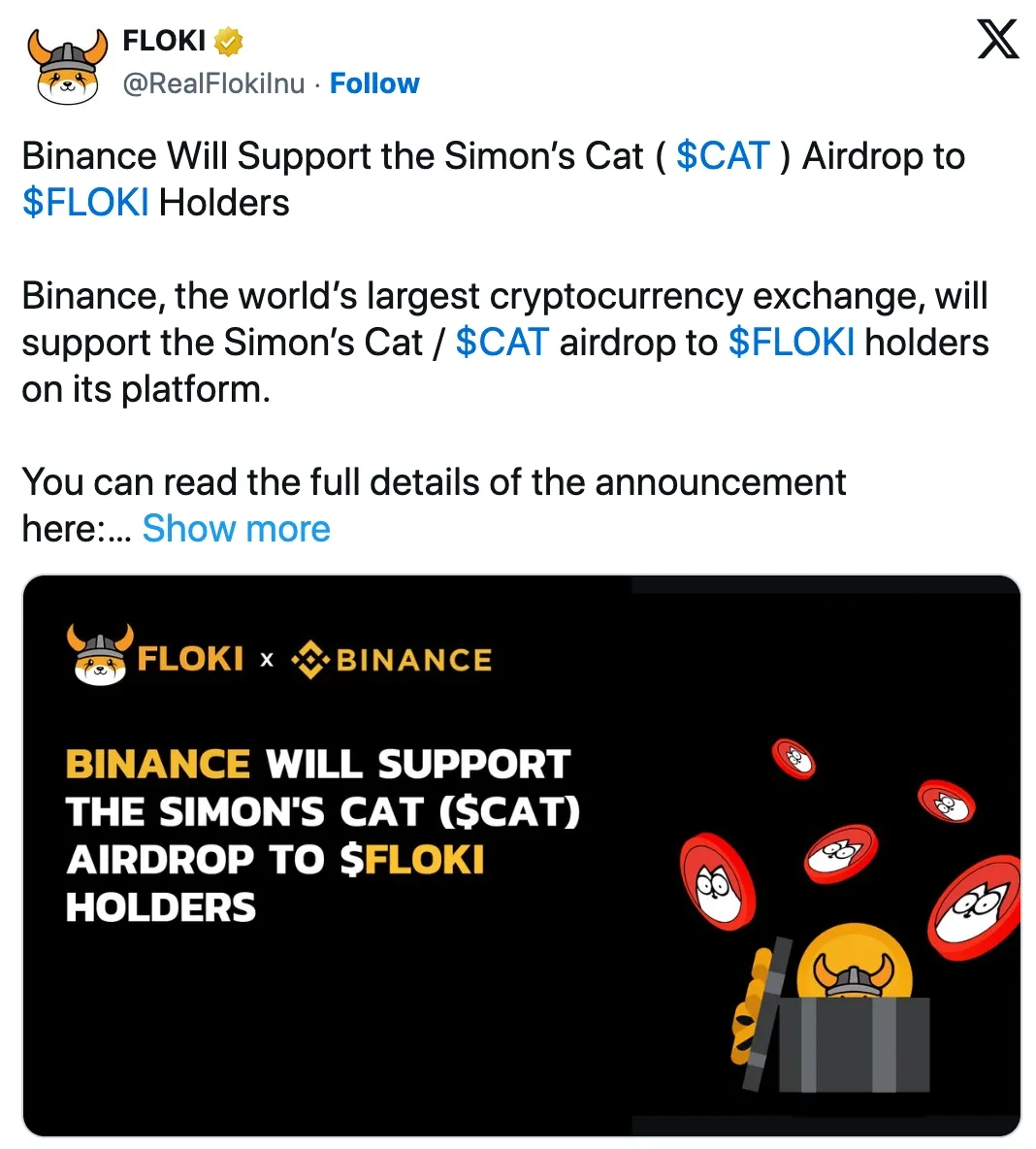The height and width of the screenshot is (1149, 1036).
Task: Click the yellow BINANCE text in the image
Action: pos(155,764)
